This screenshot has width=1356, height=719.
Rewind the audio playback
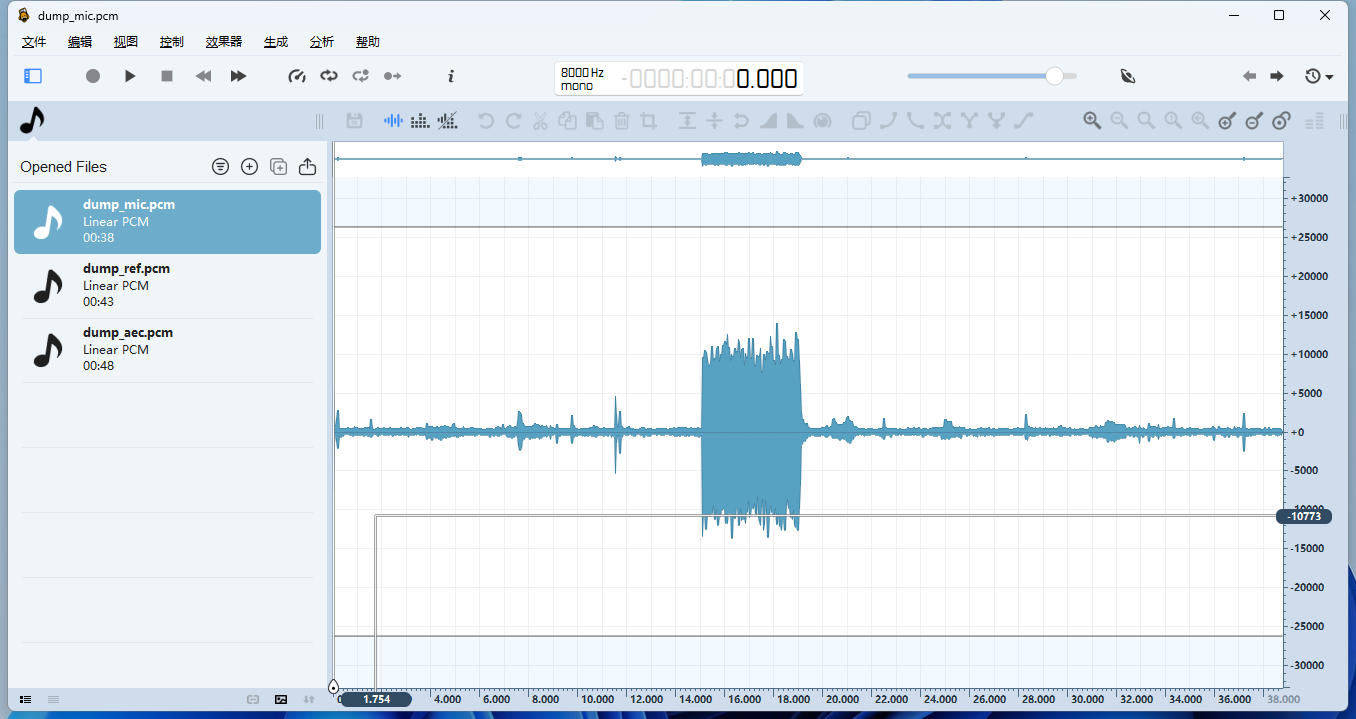(x=203, y=76)
